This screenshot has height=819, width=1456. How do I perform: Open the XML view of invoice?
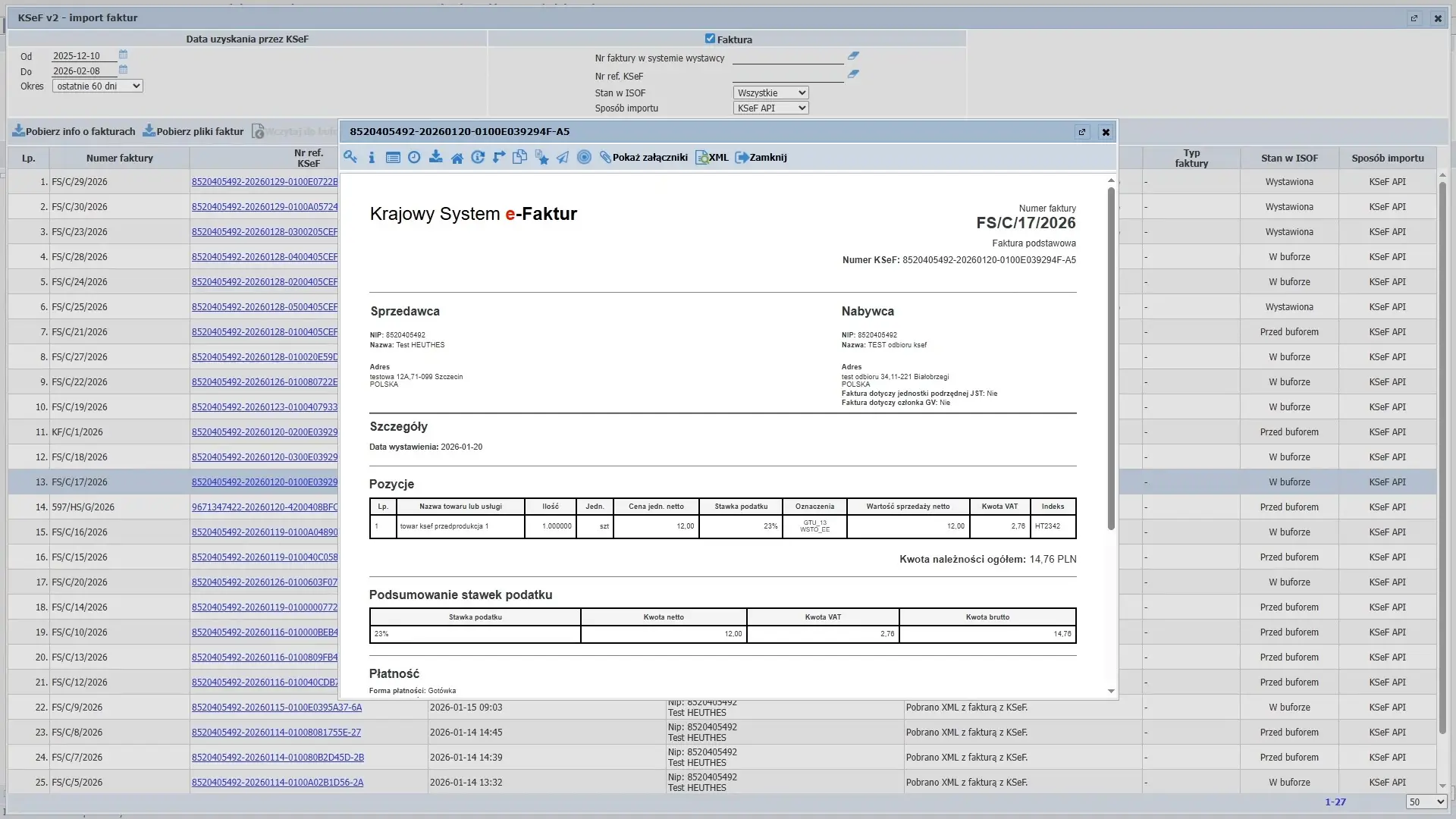tap(711, 158)
